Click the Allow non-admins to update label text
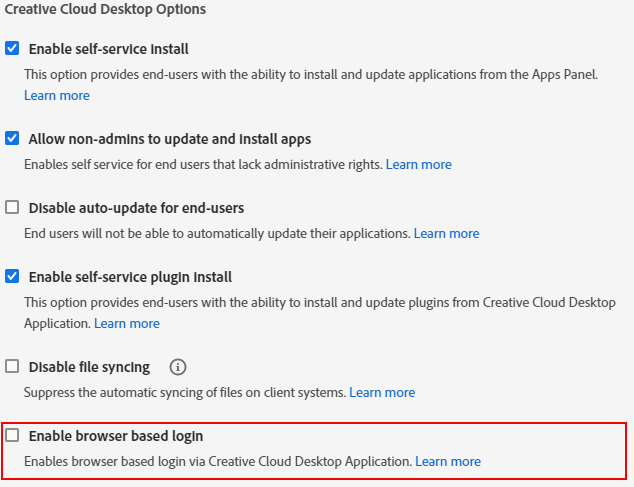 (x=169, y=139)
